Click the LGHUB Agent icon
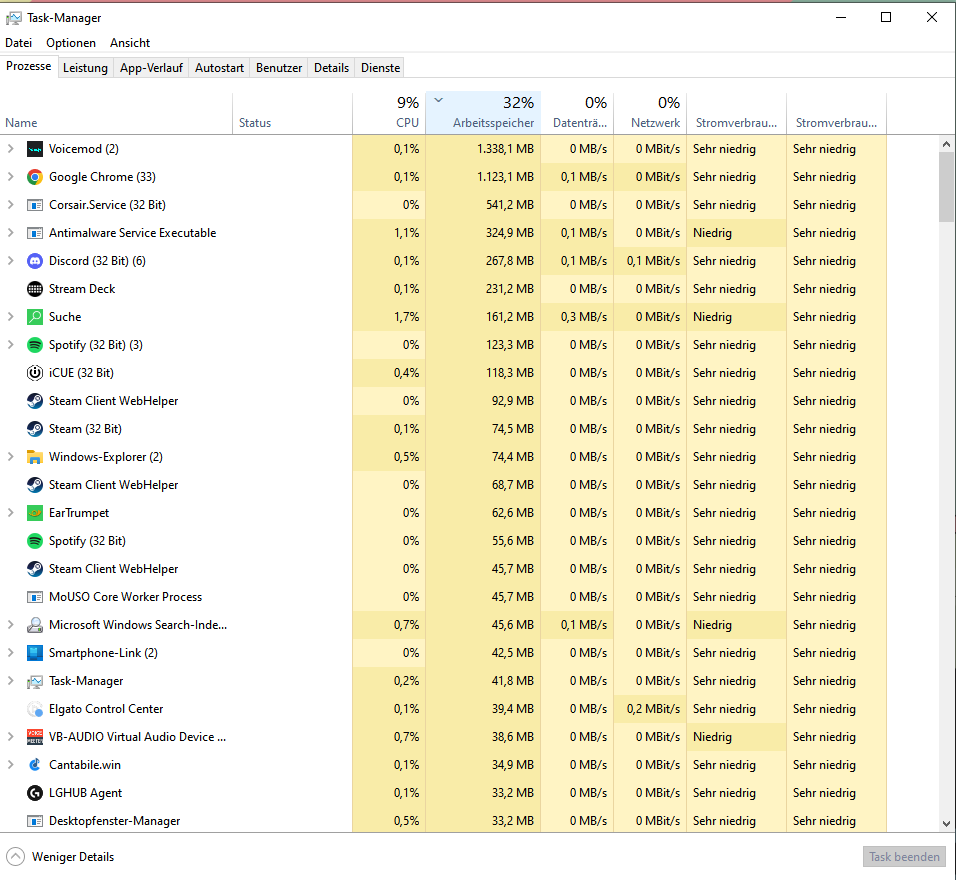The width and height of the screenshot is (956, 880). pyautogui.click(x=35, y=793)
